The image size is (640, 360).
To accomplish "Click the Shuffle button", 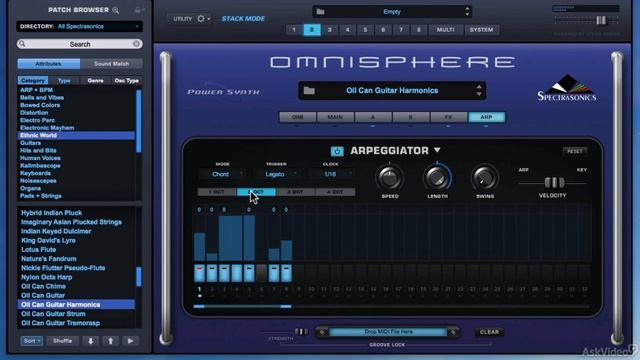I will [x=62, y=341].
